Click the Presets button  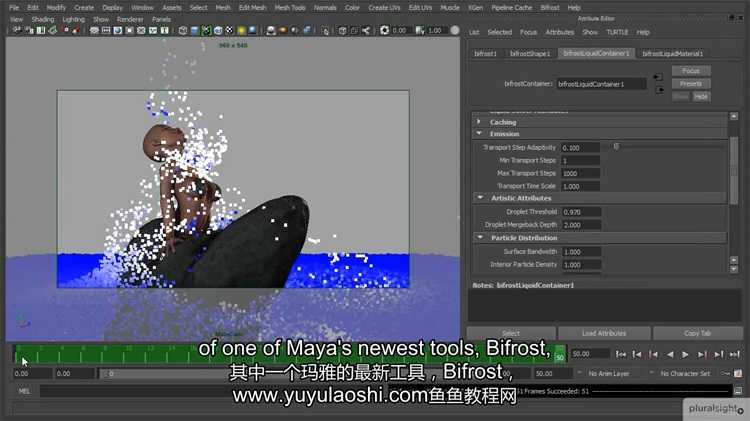pos(691,84)
